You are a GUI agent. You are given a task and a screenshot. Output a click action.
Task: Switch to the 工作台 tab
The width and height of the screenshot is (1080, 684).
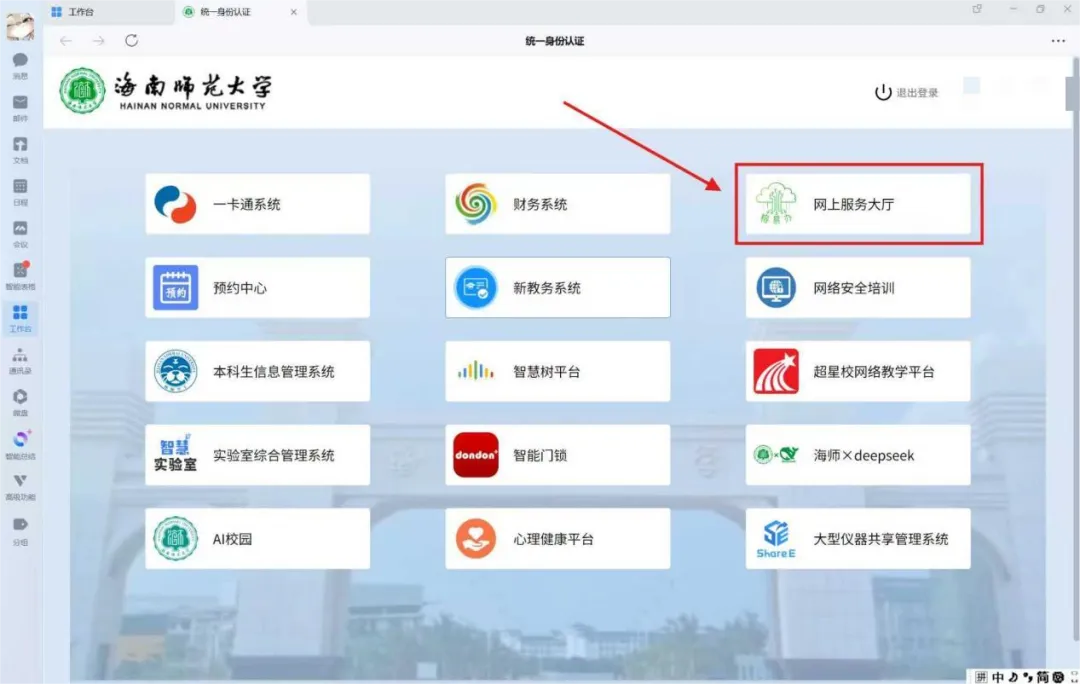(108, 12)
